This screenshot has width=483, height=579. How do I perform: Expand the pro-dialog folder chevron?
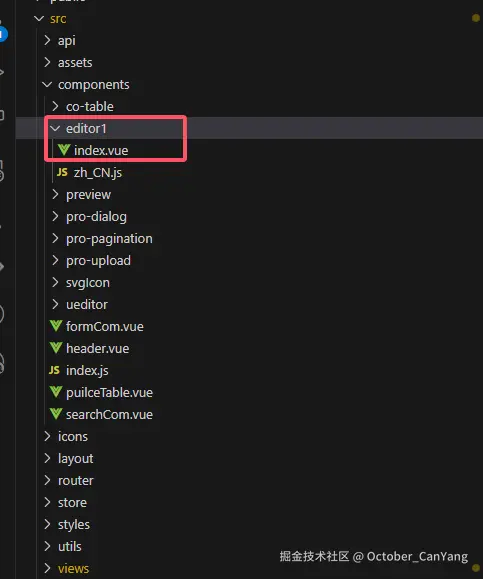coord(55,216)
